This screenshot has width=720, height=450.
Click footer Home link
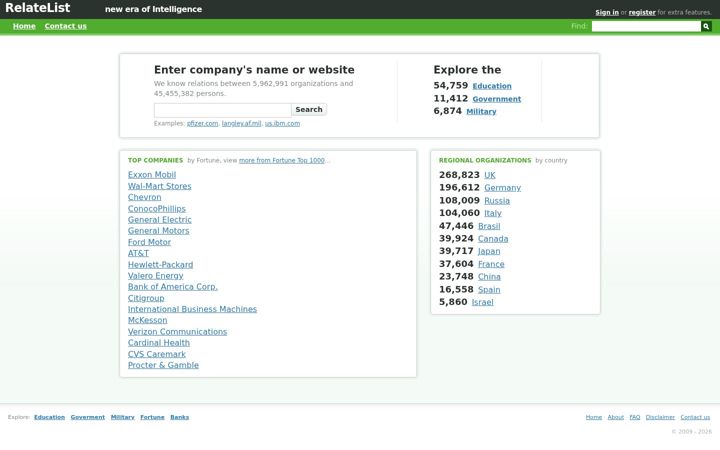594,417
